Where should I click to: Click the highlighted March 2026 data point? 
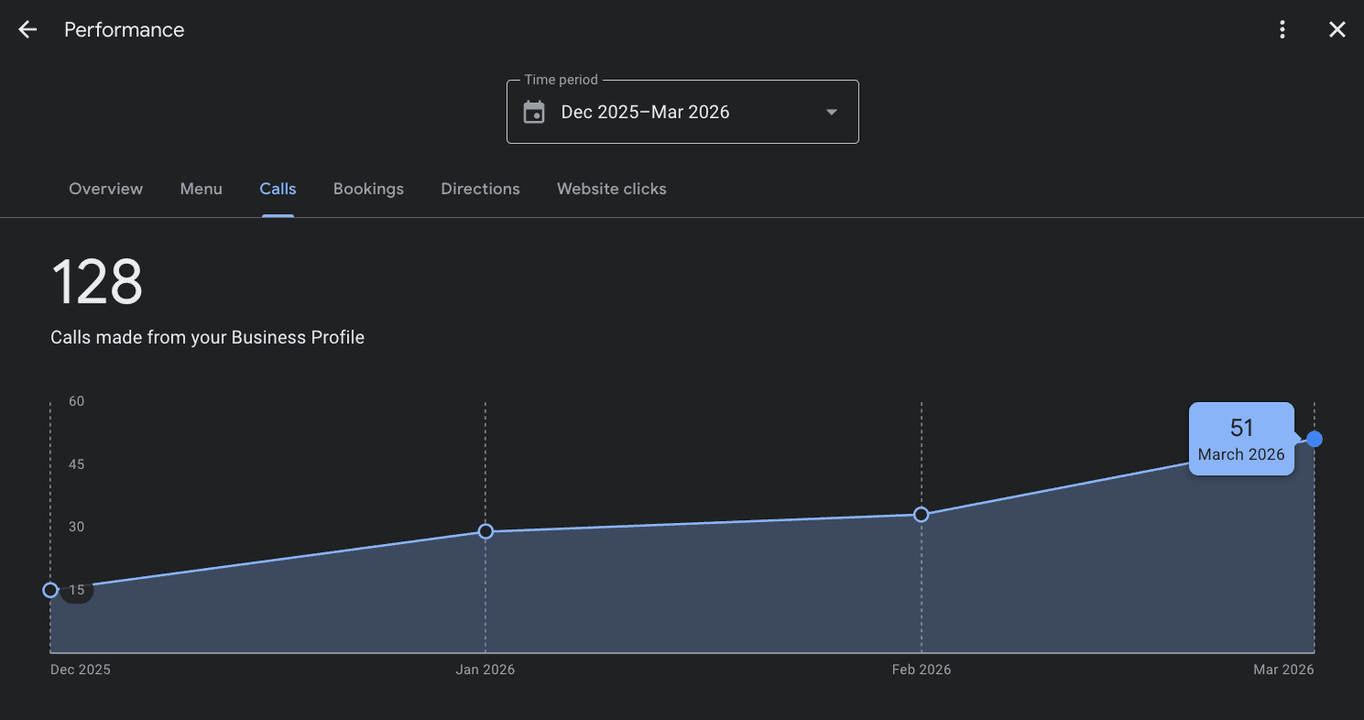1314,439
